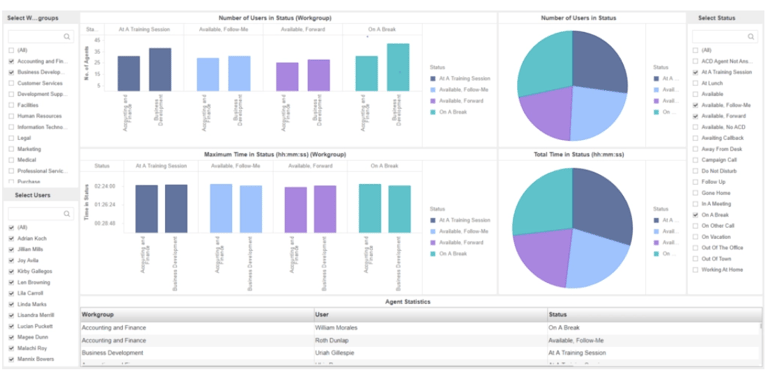Toggle the (All) checkbox in Select Status
770x372 pixels.
695,50
